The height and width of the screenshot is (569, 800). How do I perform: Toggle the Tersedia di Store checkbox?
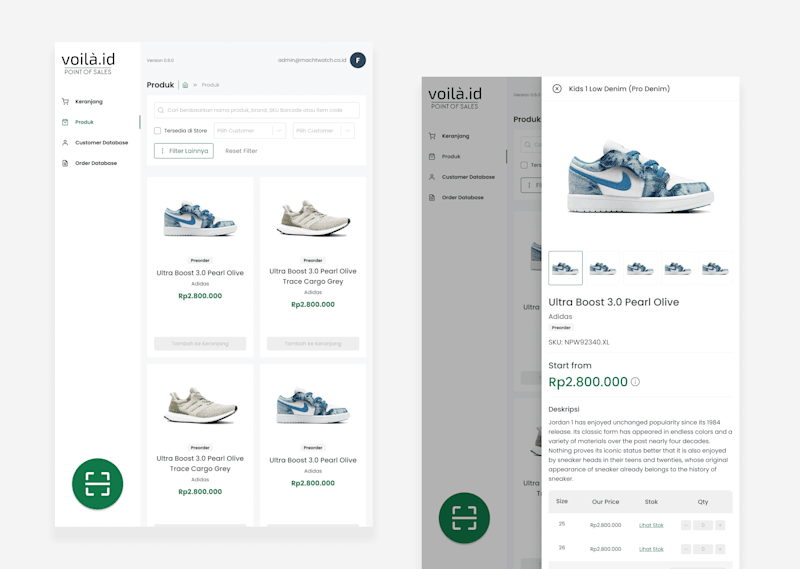click(158, 131)
